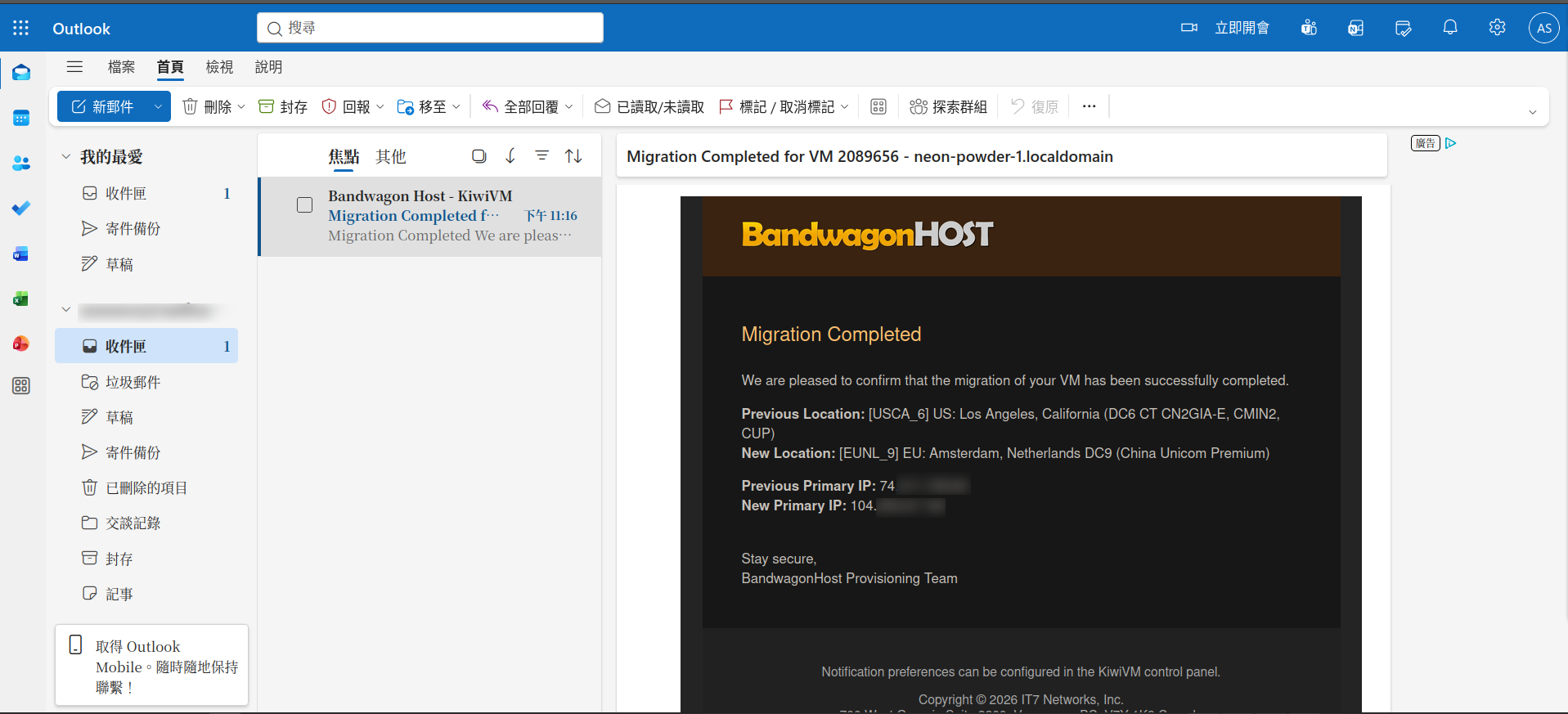This screenshot has height=714, width=1568.
Task: Open the Calendar app in left rail
Action: pyautogui.click(x=21, y=118)
